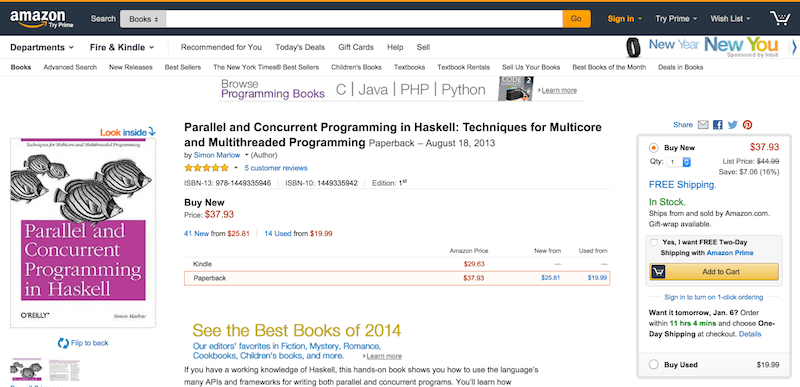Click Paperback New from $25.81 price
The image size is (800, 387).
551,278
